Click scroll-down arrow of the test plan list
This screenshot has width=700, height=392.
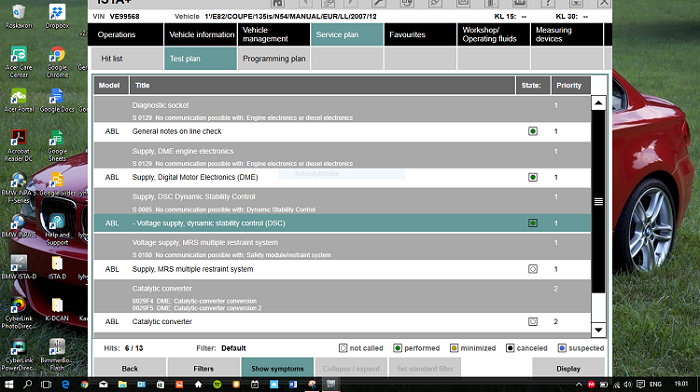[x=599, y=330]
